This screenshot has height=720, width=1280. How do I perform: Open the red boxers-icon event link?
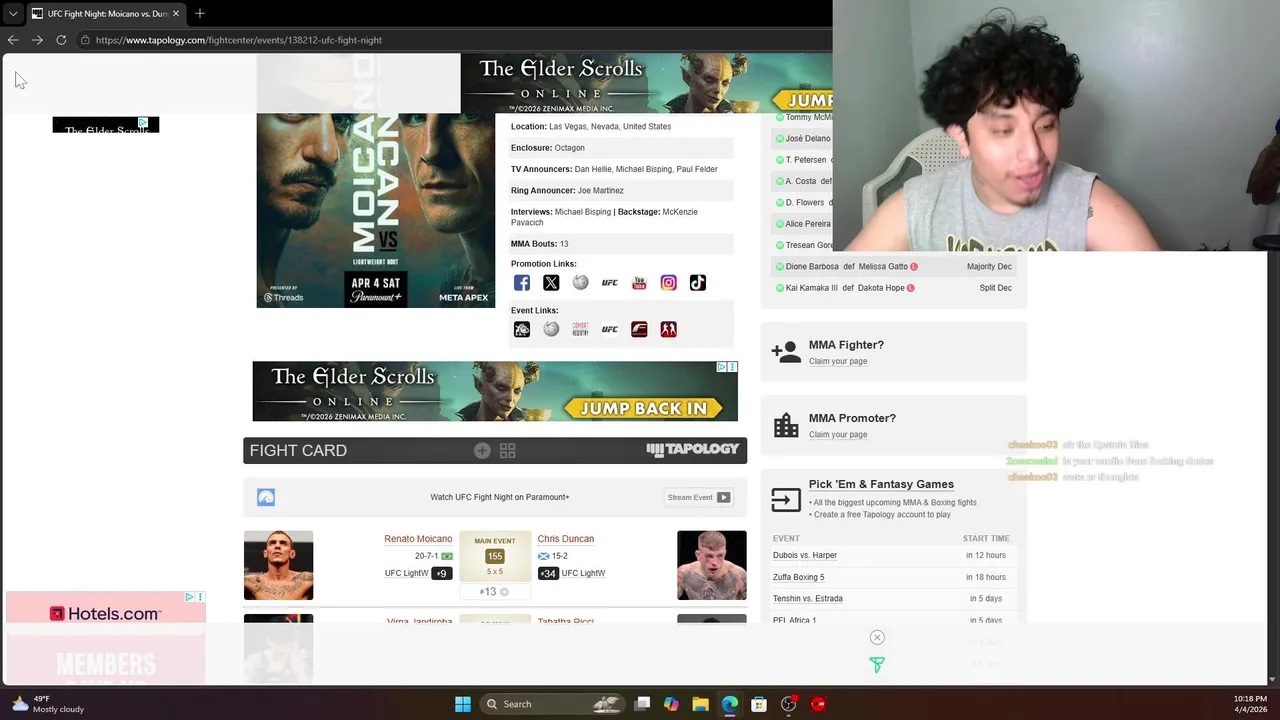pos(668,329)
